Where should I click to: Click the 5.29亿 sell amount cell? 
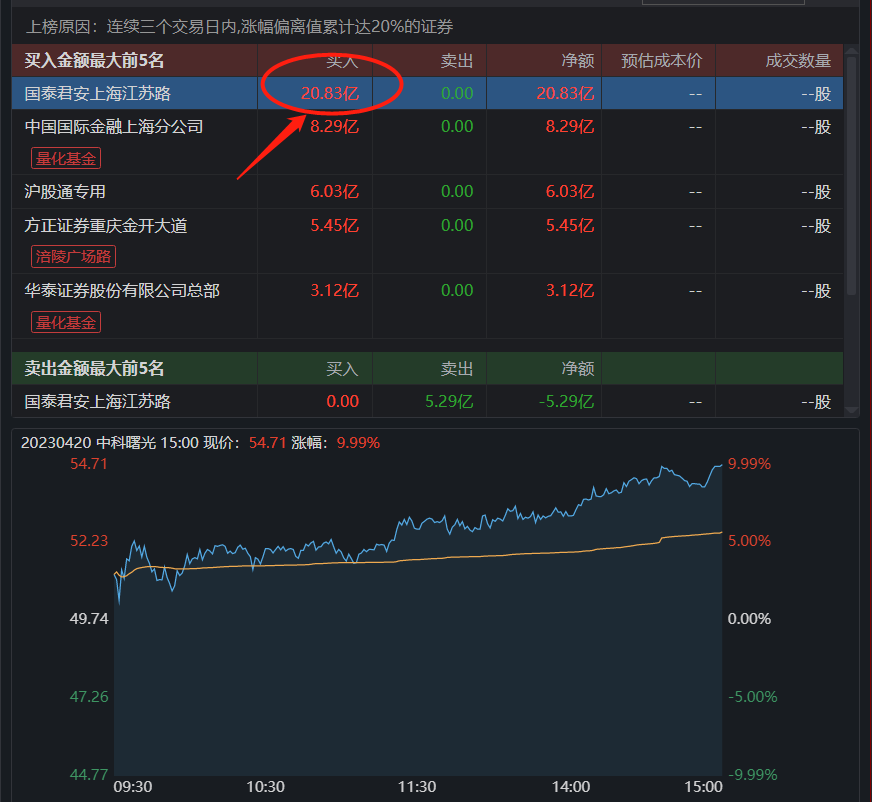[x=449, y=402]
